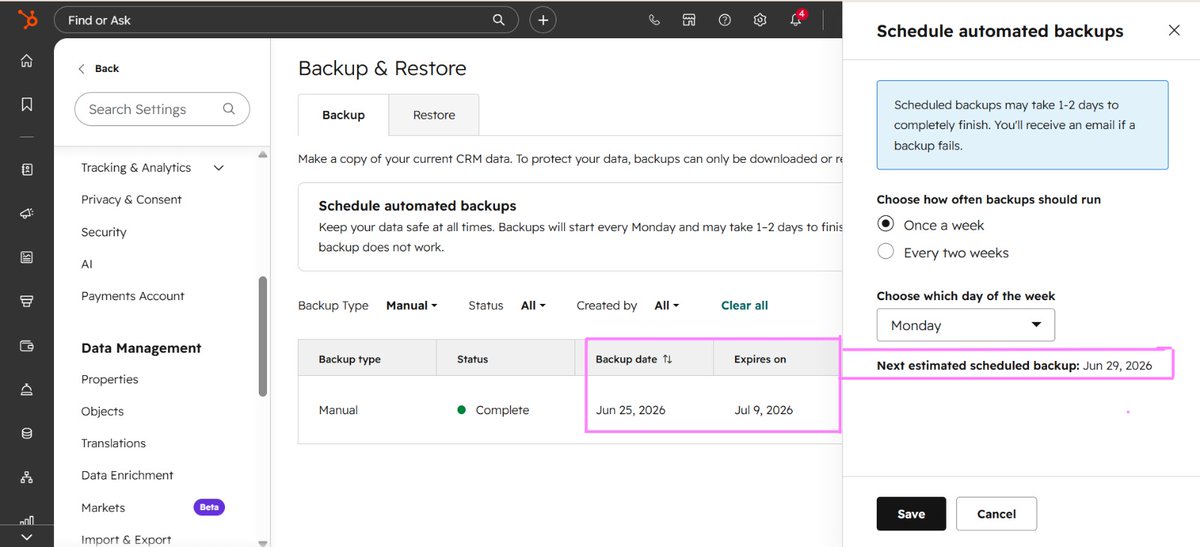Open Privacy & Consent settings
This screenshot has height=547, width=1200.
click(x=131, y=200)
